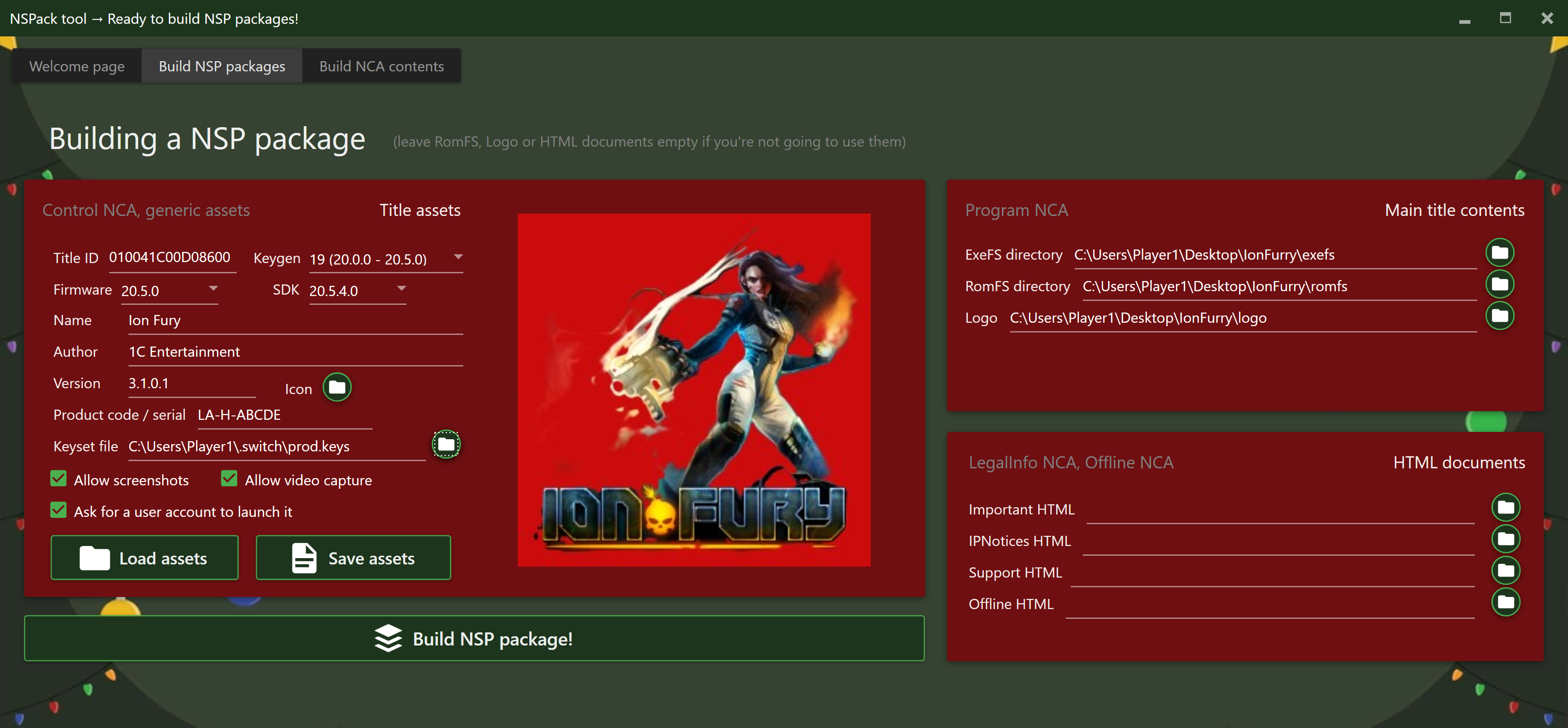Edit the Product code / serial field
The height and width of the screenshot is (728, 1568).
pyautogui.click(x=285, y=416)
